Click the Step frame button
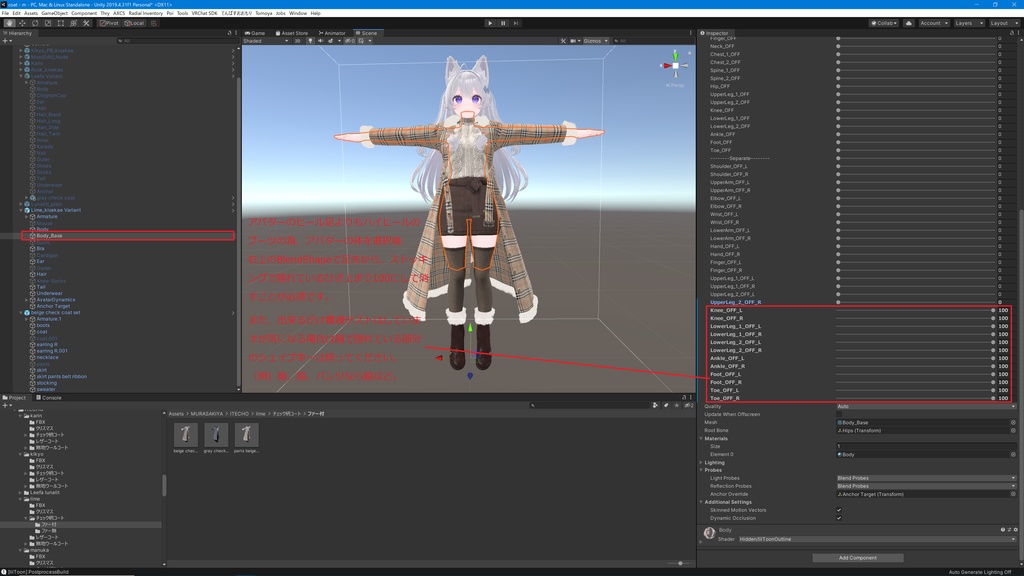The image size is (1024, 576). click(516, 23)
